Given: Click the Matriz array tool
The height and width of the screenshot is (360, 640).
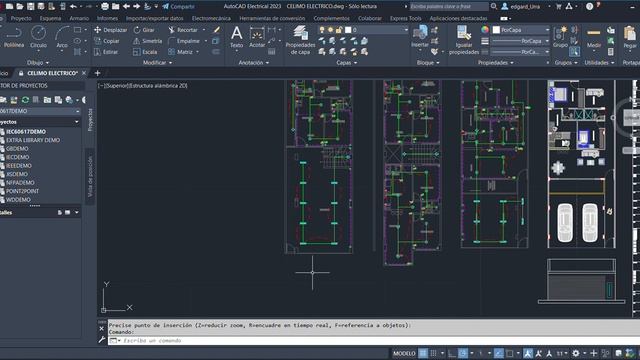Looking at the screenshot, I should coord(180,52).
